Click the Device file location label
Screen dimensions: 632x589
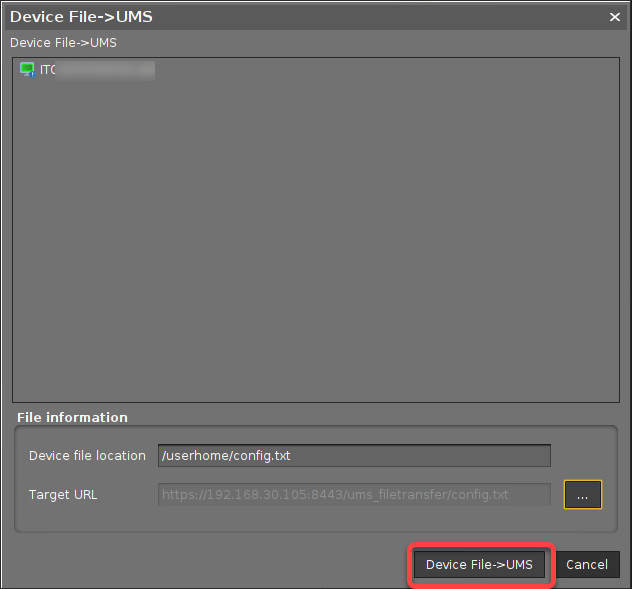[87, 455]
